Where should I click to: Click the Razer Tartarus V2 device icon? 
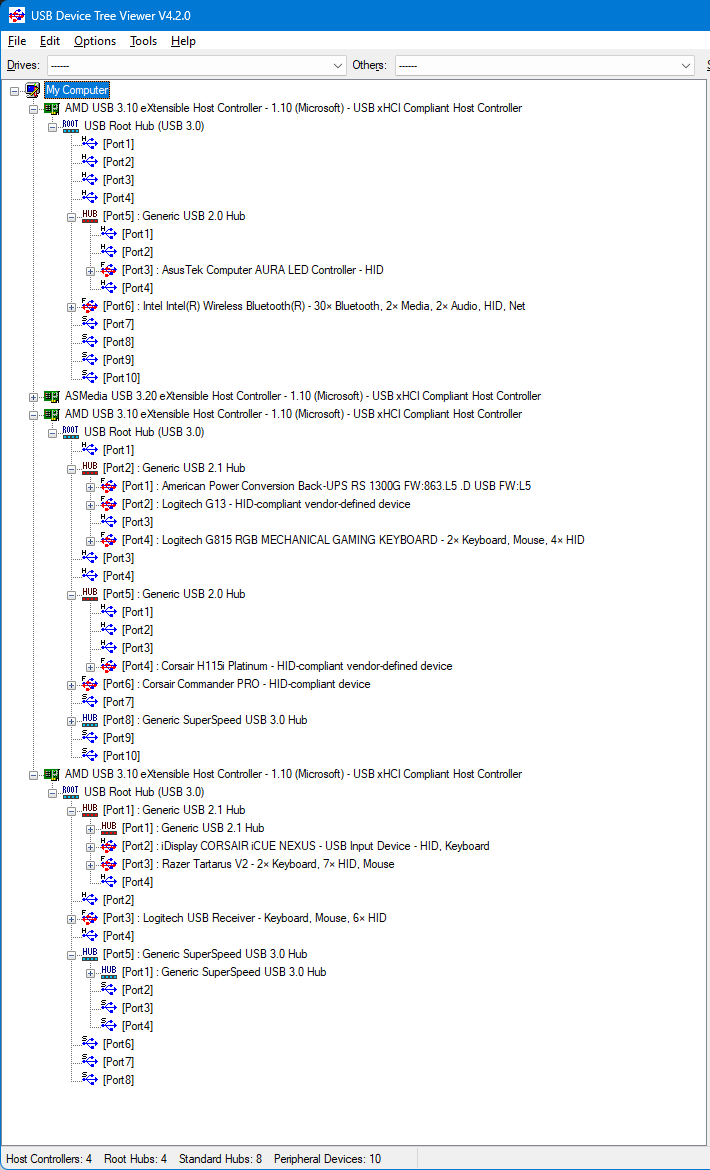pyautogui.click(x=109, y=864)
